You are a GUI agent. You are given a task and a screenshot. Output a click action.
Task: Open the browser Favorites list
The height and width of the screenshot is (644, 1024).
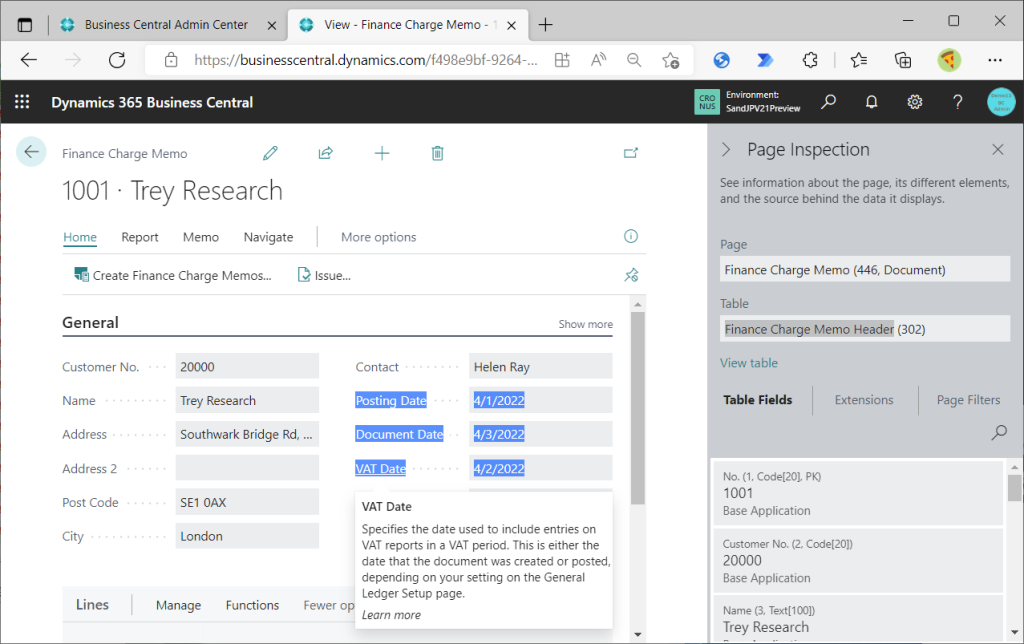pos(859,60)
